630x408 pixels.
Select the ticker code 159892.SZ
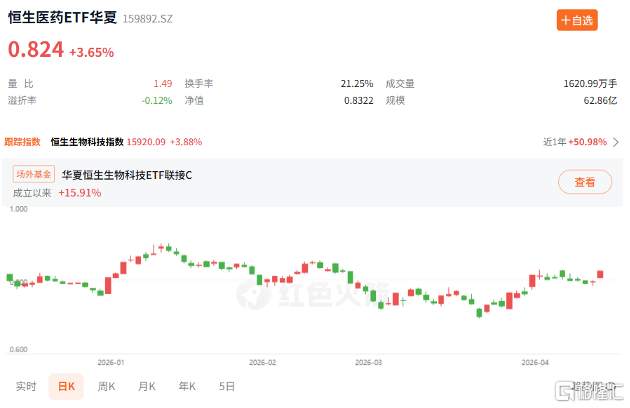(147, 19)
